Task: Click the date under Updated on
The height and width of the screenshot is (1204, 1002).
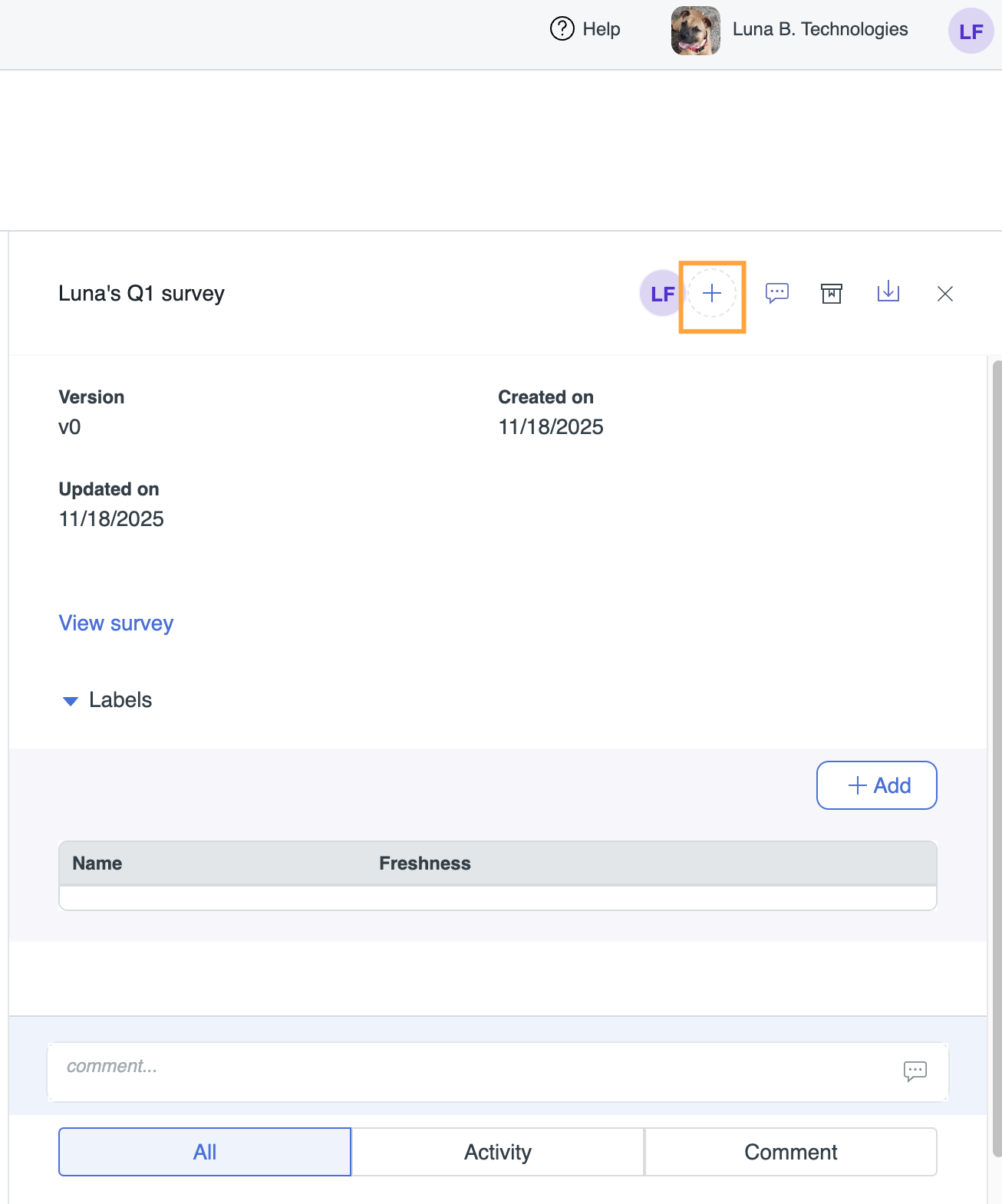Action: pyautogui.click(x=111, y=519)
